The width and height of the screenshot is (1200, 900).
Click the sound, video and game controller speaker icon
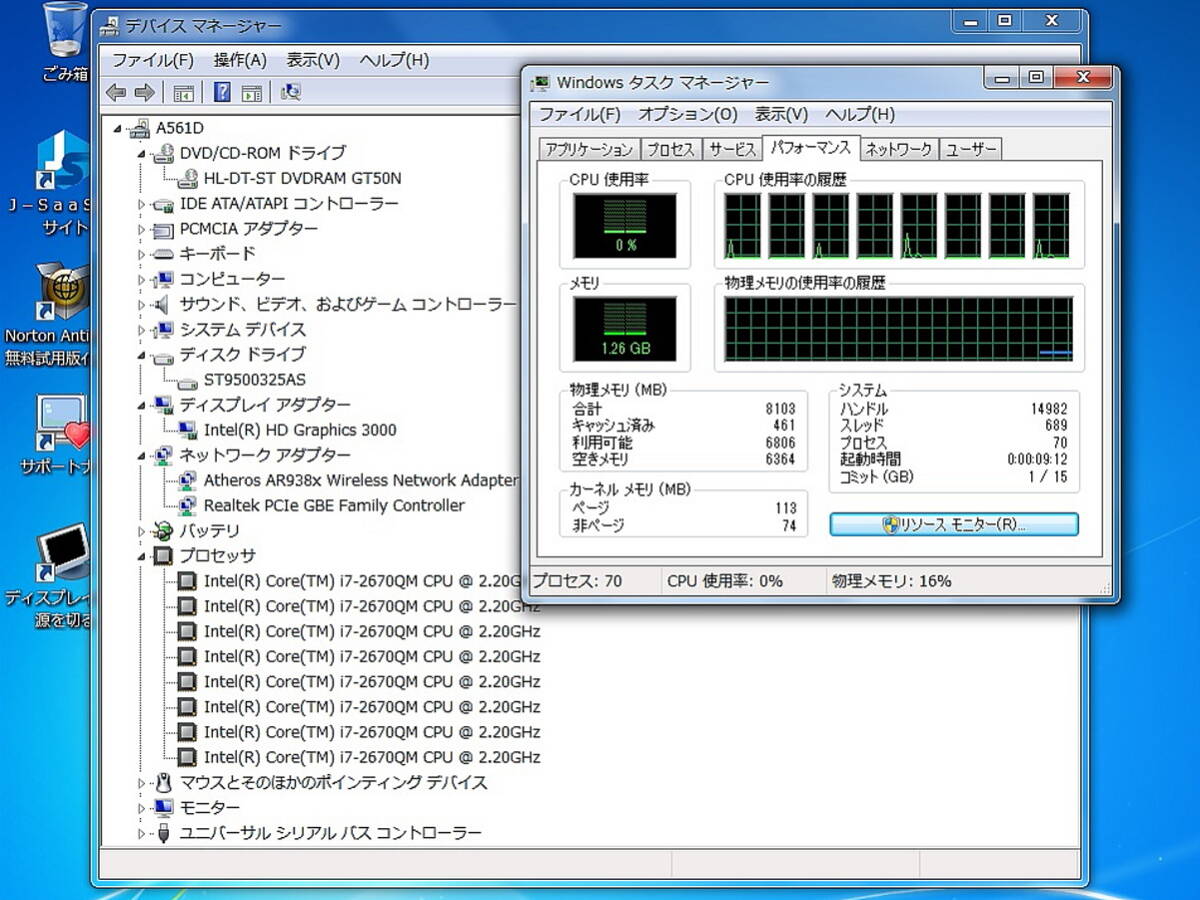tap(163, 304)
